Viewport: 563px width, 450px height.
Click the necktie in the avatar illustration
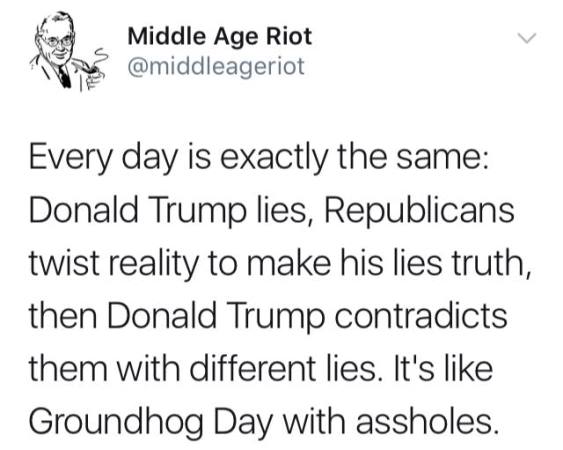click(x=65, y=77)
